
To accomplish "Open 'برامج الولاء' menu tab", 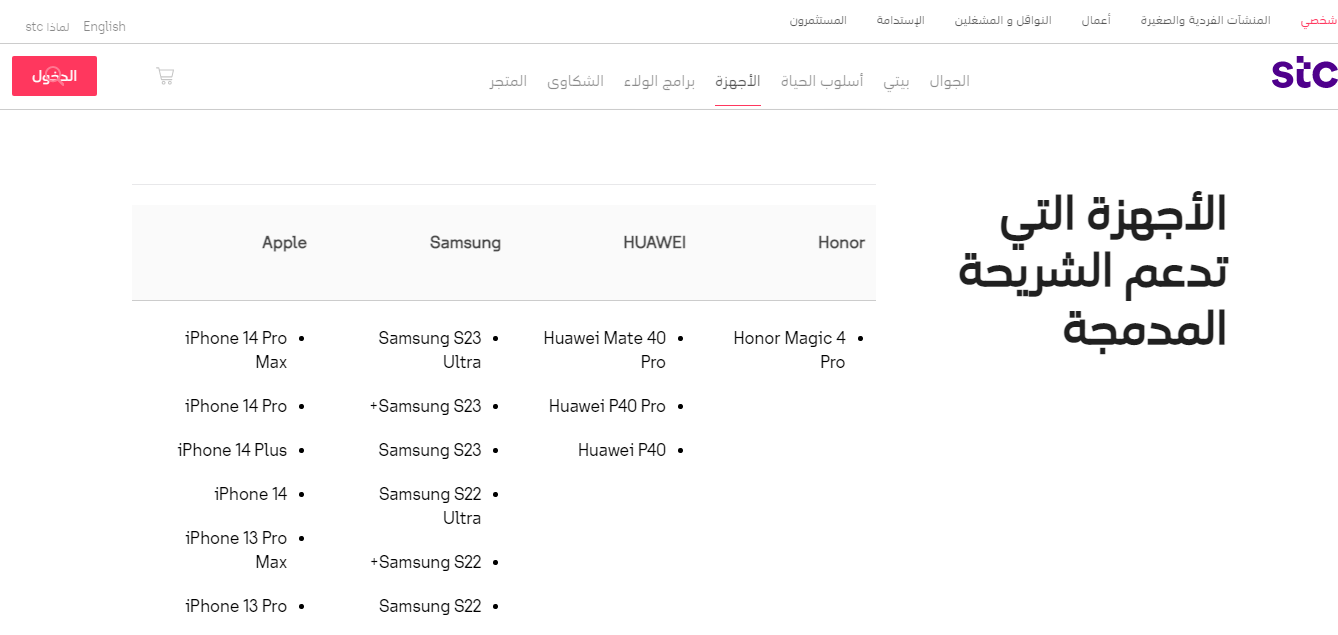I will point(659,81).
